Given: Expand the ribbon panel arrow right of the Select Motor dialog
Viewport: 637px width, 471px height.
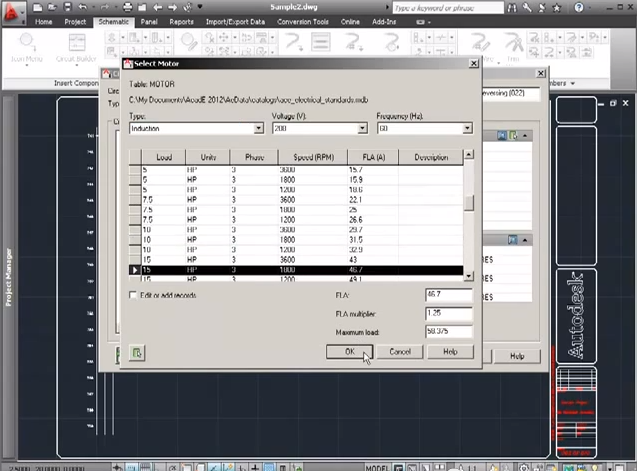Looking at the screenshot, I should coord(573,83).
